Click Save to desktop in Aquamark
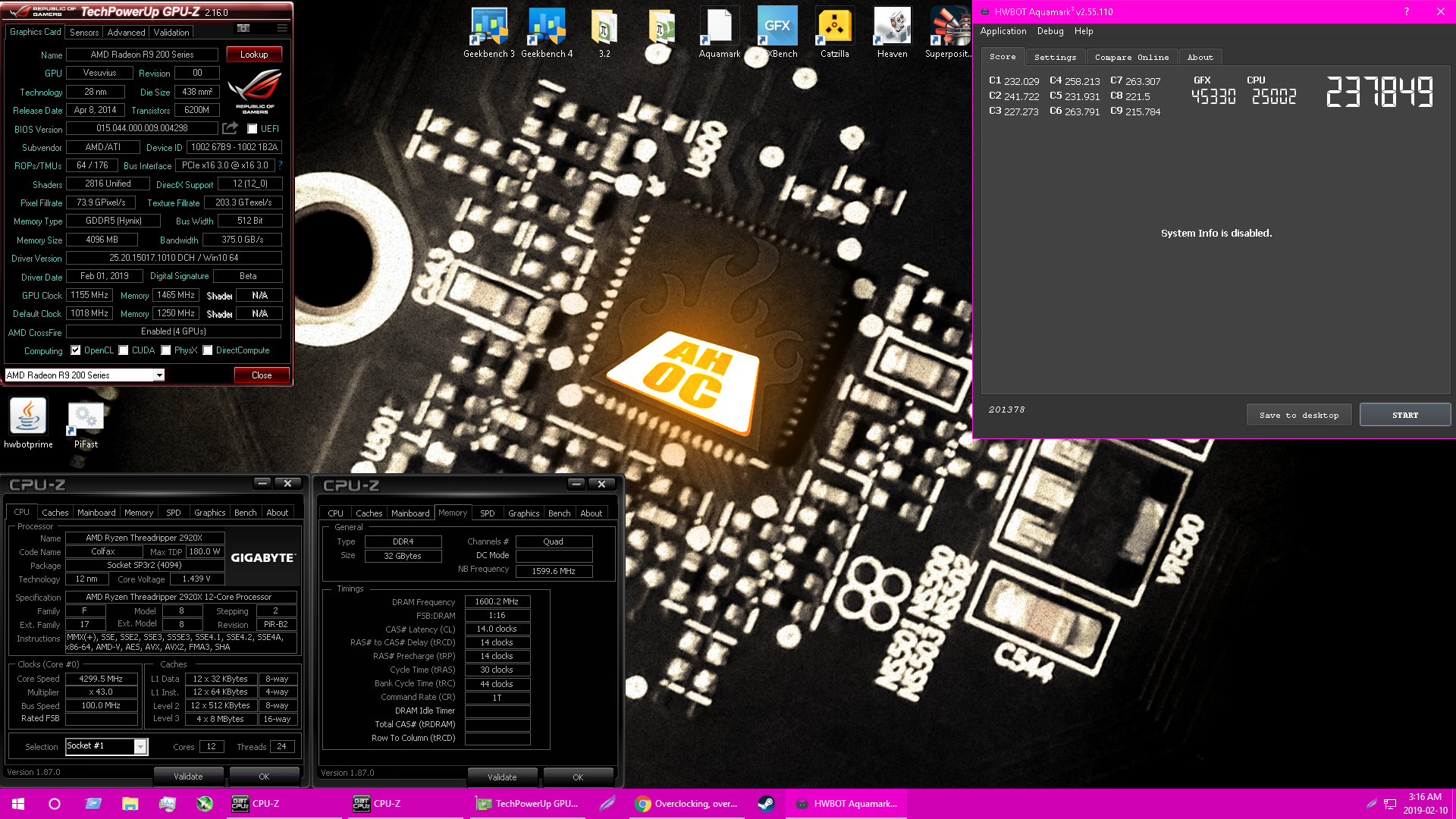The height and width of the screenshot is (819, 1456). click(1298, 415)
